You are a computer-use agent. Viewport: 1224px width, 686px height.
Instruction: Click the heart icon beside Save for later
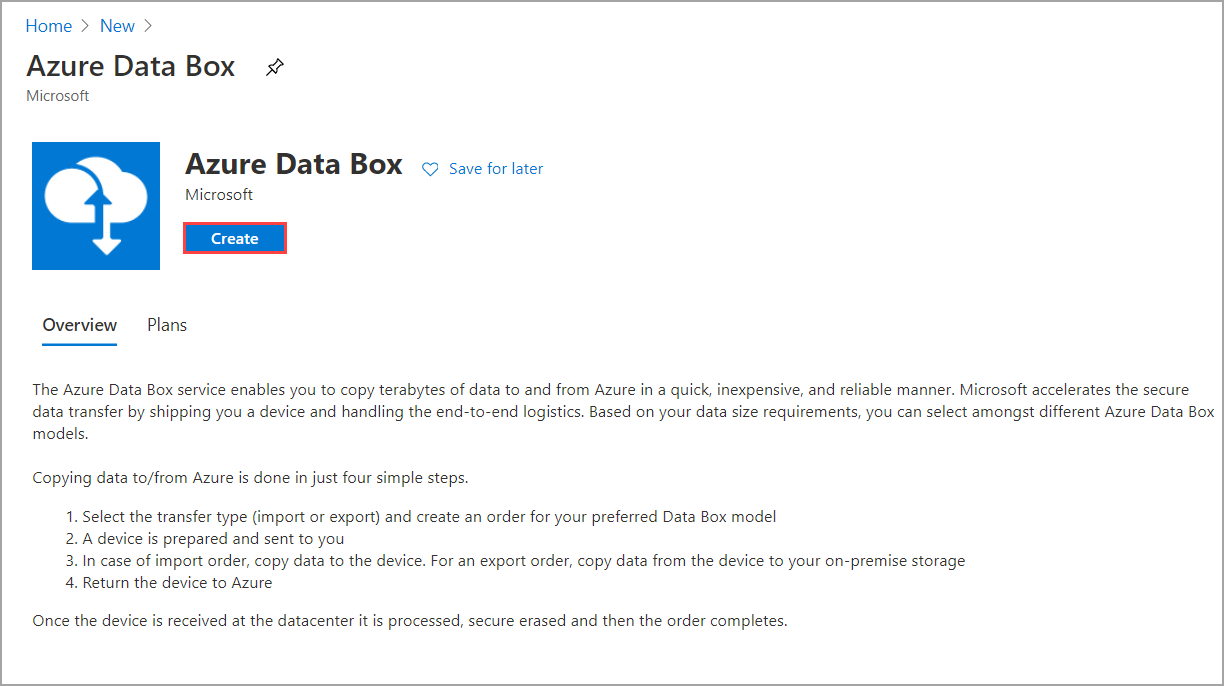[x=430, y=168]
